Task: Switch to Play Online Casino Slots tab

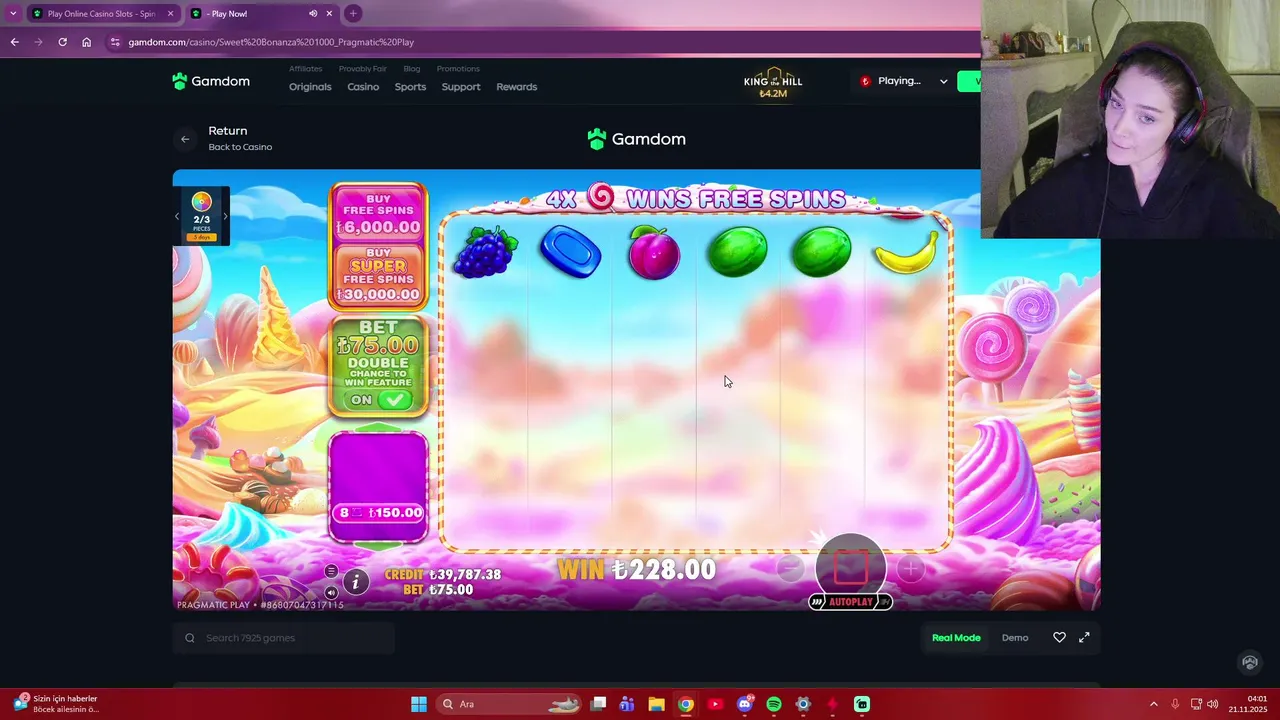Action: tap(100, 14)
